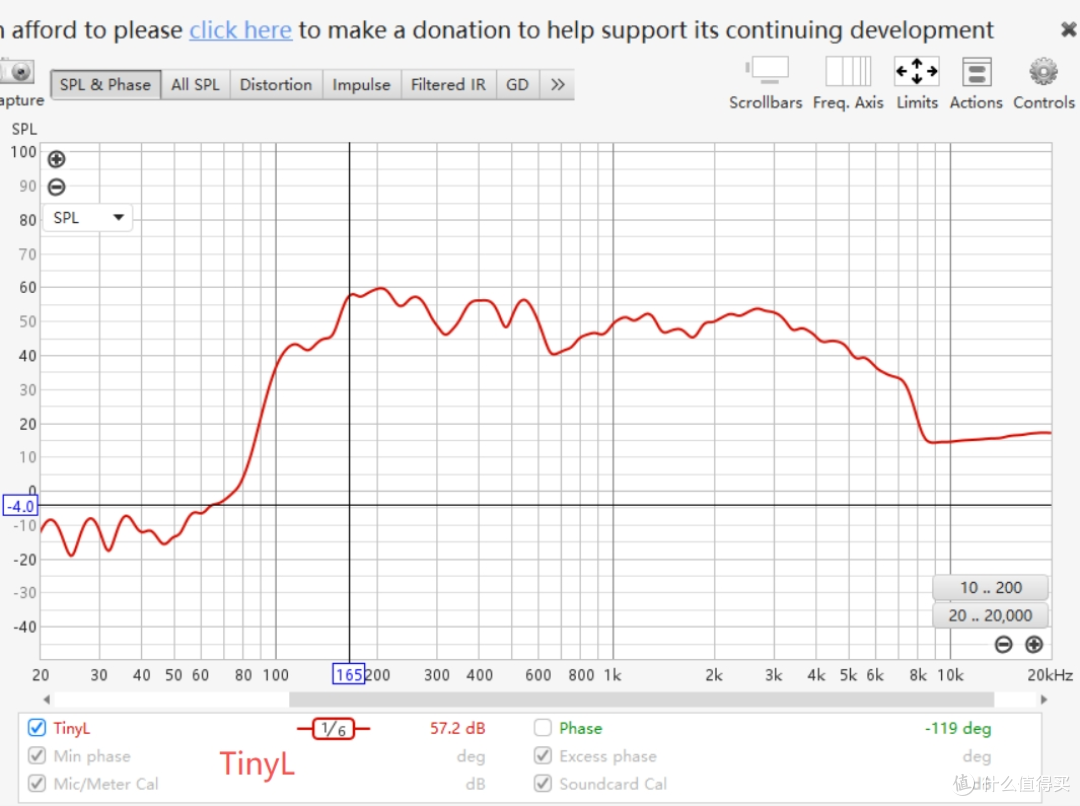Click the 57.2 dB readout value

[x=458, y=728]
